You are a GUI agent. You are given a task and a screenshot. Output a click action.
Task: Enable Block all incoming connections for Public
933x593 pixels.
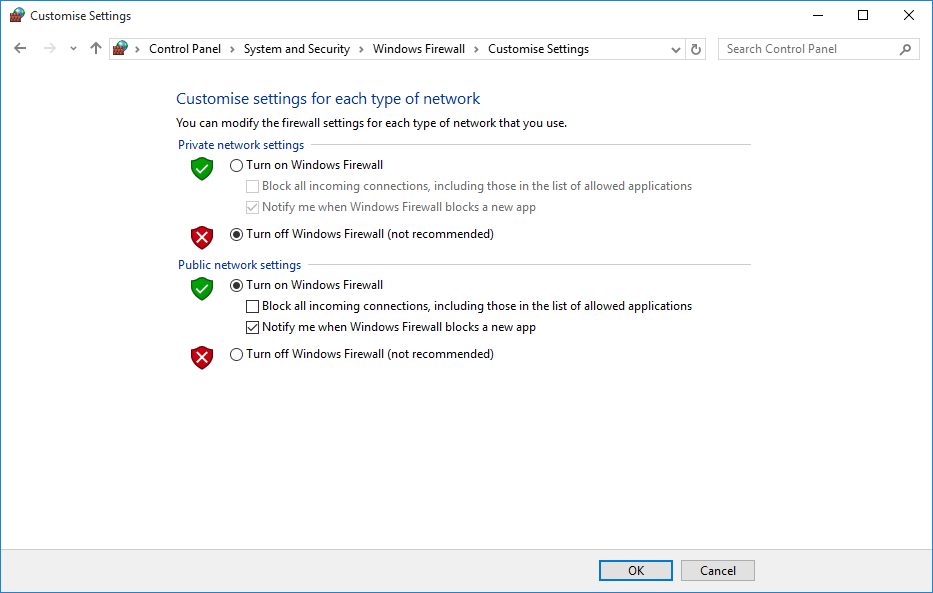pyautogui.click(x=252, y=306)
